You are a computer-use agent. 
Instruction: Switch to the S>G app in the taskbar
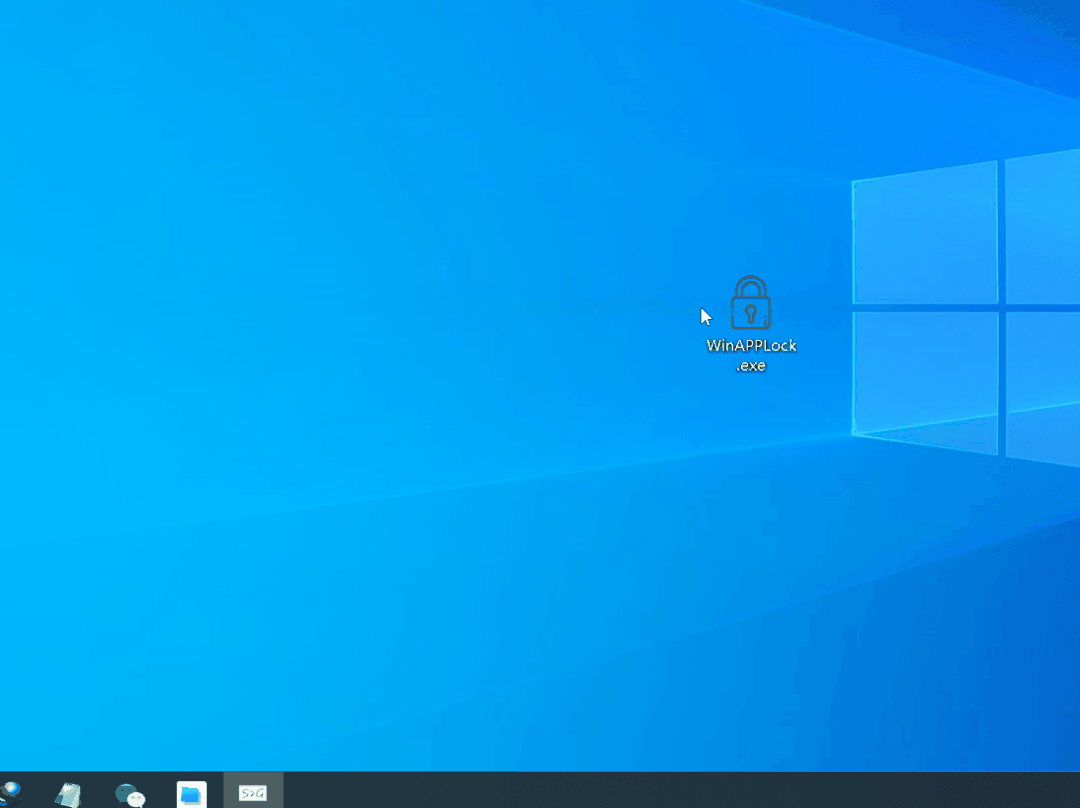click(253, 794)
